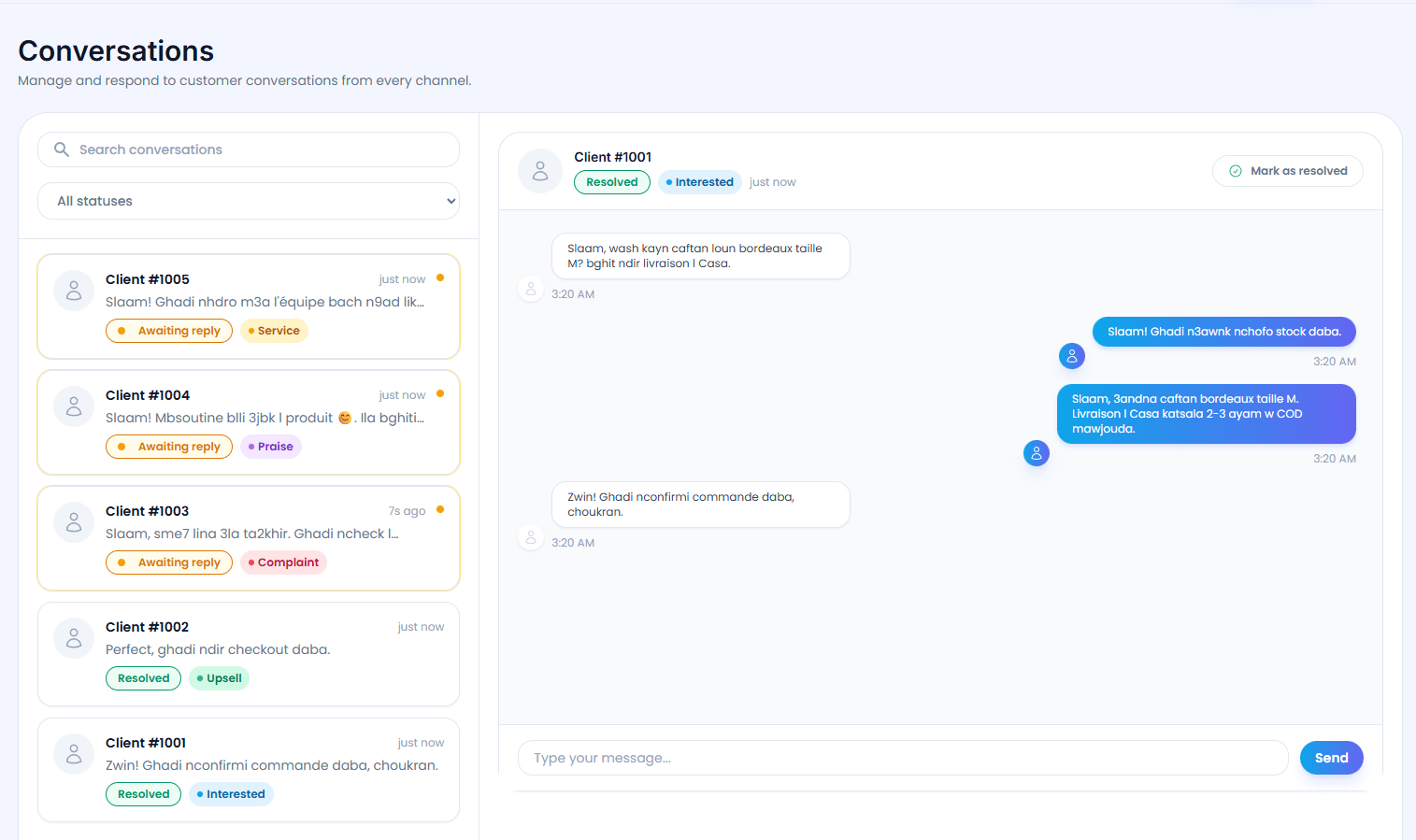Click the Search conversations field

(248, 149)
